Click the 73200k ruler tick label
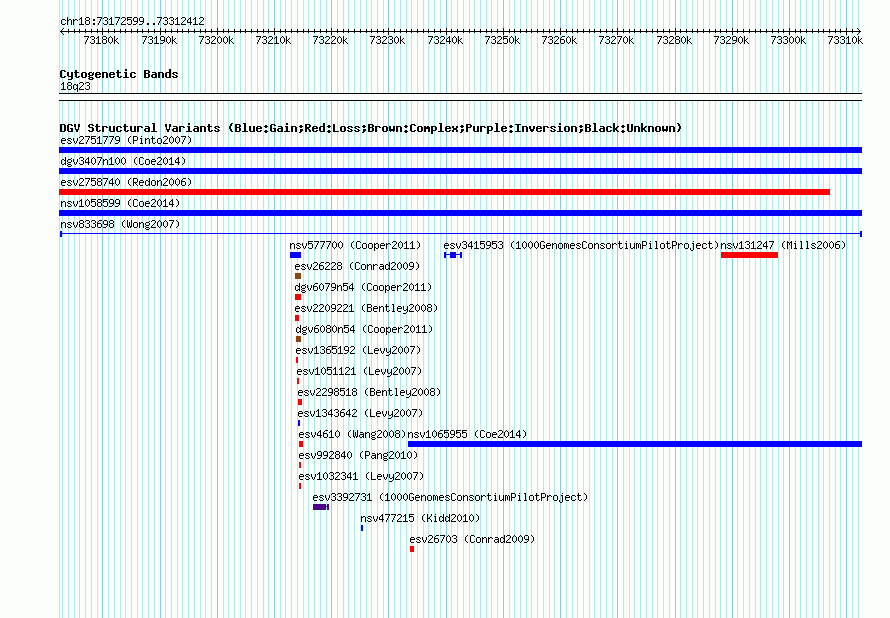This screenshot has width=890, height=618. point(216,40)
